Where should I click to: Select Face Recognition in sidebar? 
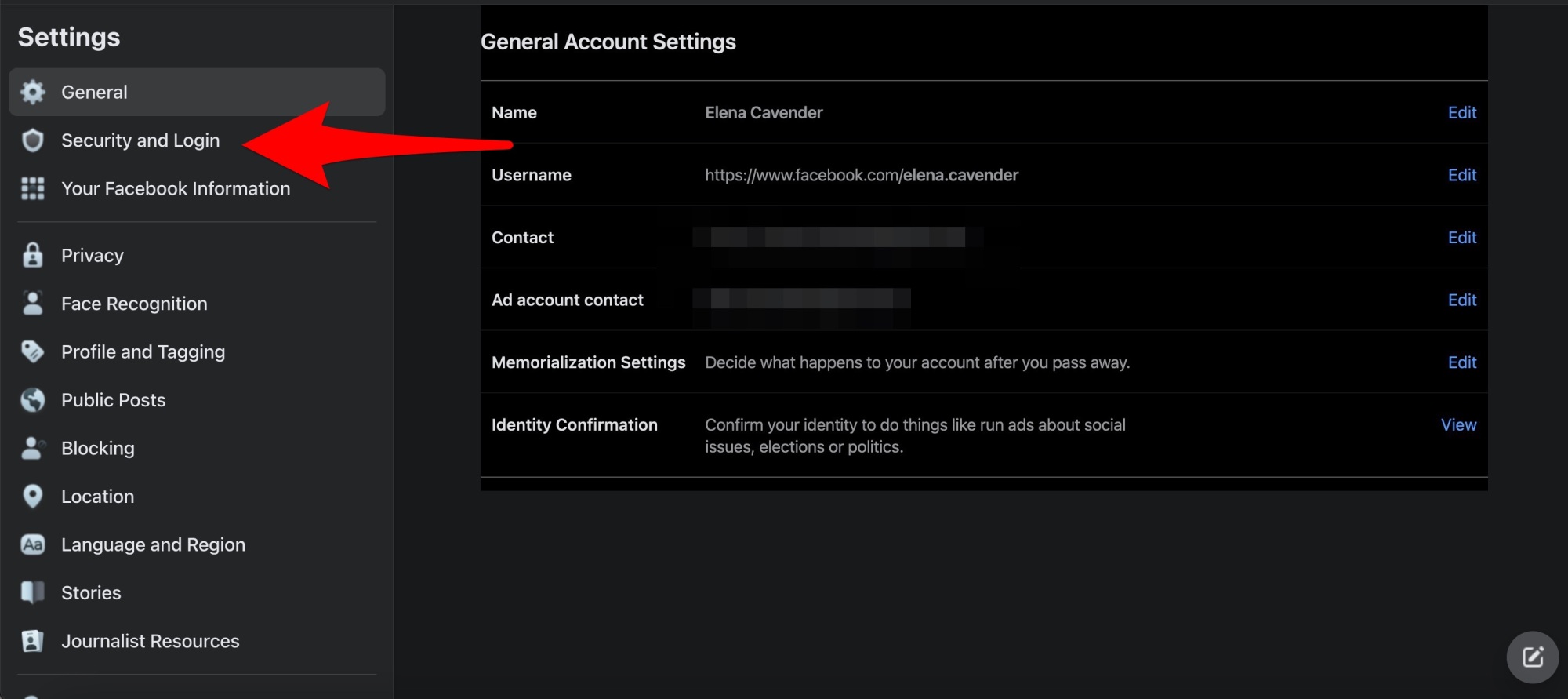(x=197, y=304)
